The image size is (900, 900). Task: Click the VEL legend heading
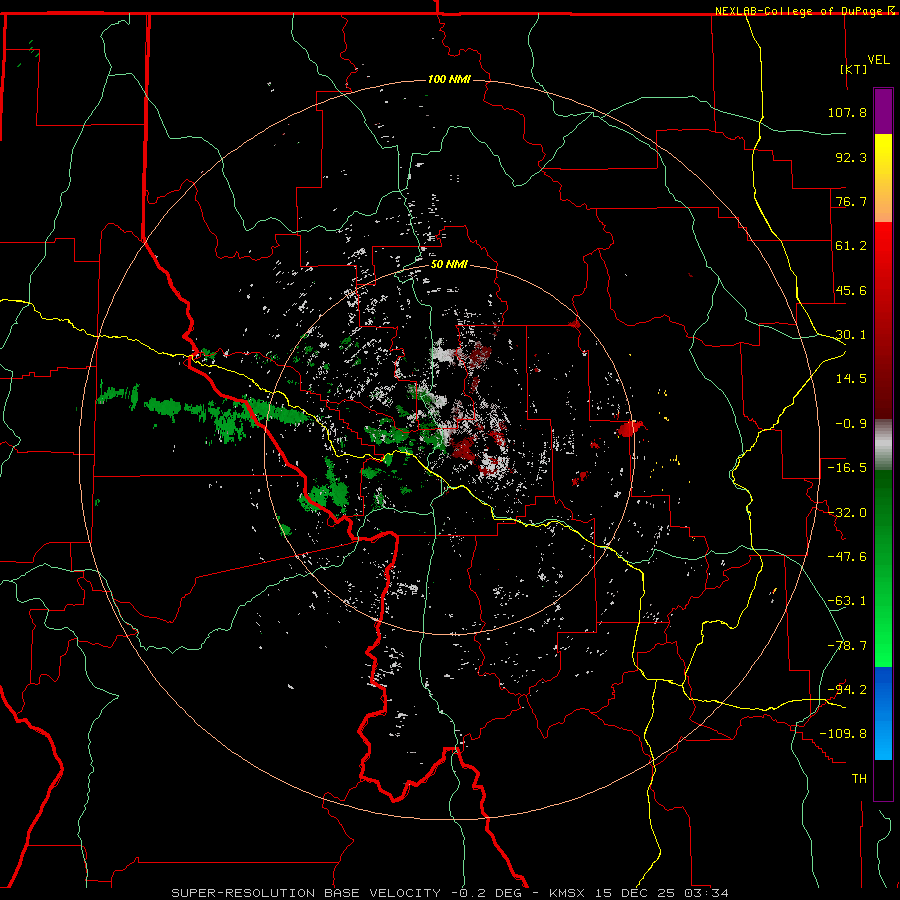click(x=878, y=59)
